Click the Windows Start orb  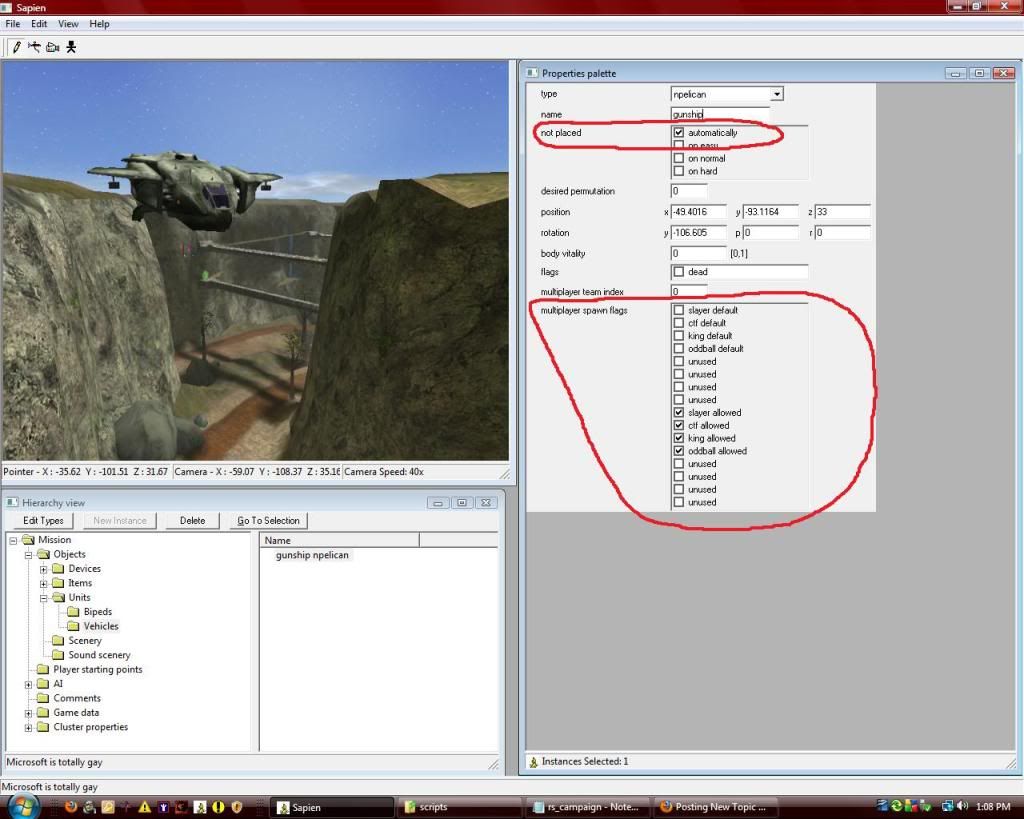(x=24, y=807)
